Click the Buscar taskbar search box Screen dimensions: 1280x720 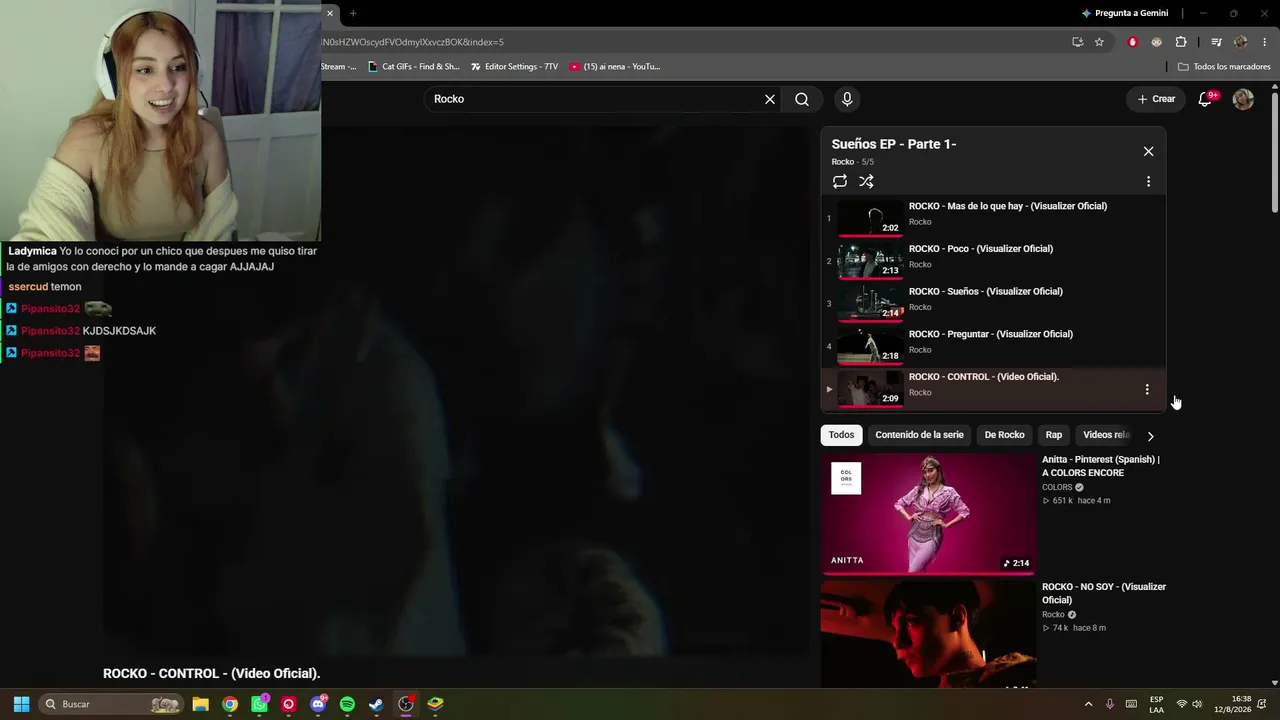click(112, 704)
